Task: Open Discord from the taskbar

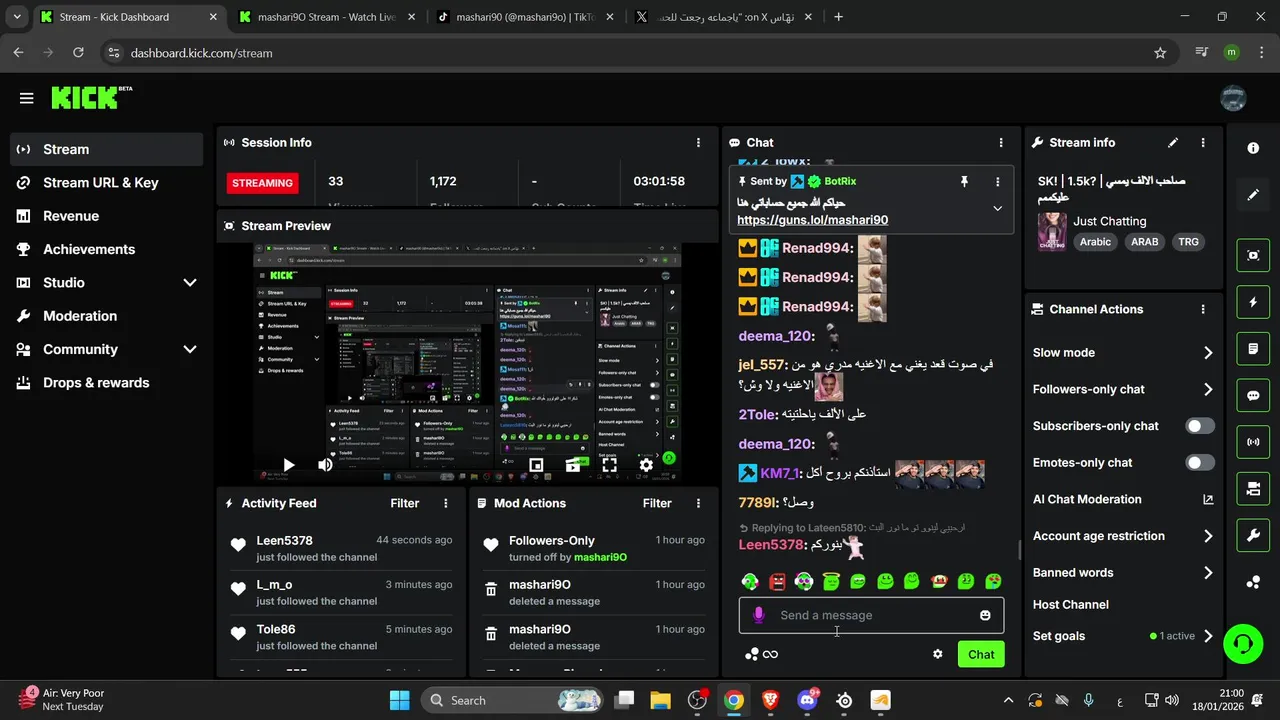Action: point(807,700)
